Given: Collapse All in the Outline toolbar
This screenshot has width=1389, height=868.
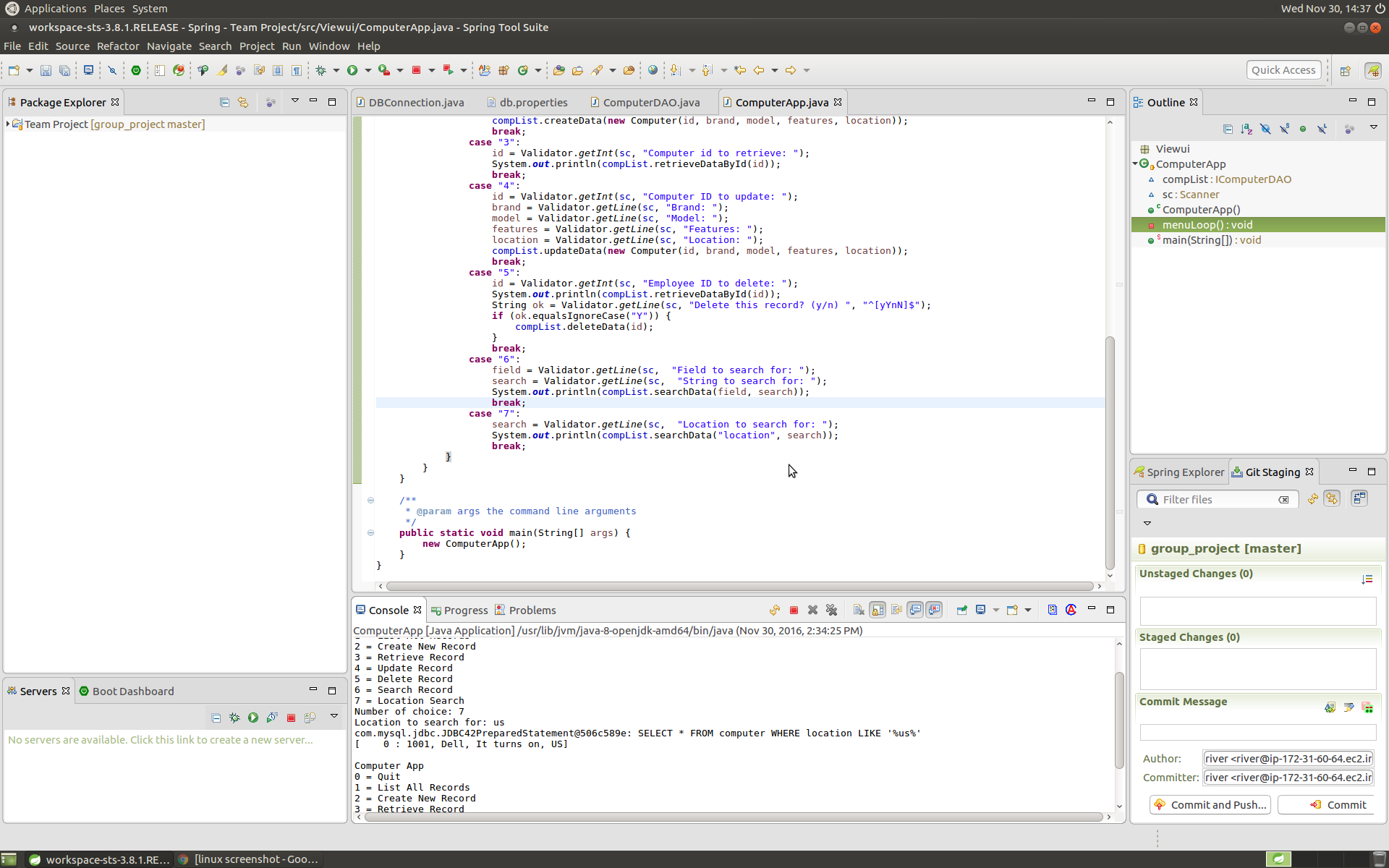Looking at the screenshot, I should [x=1228, y=129].
